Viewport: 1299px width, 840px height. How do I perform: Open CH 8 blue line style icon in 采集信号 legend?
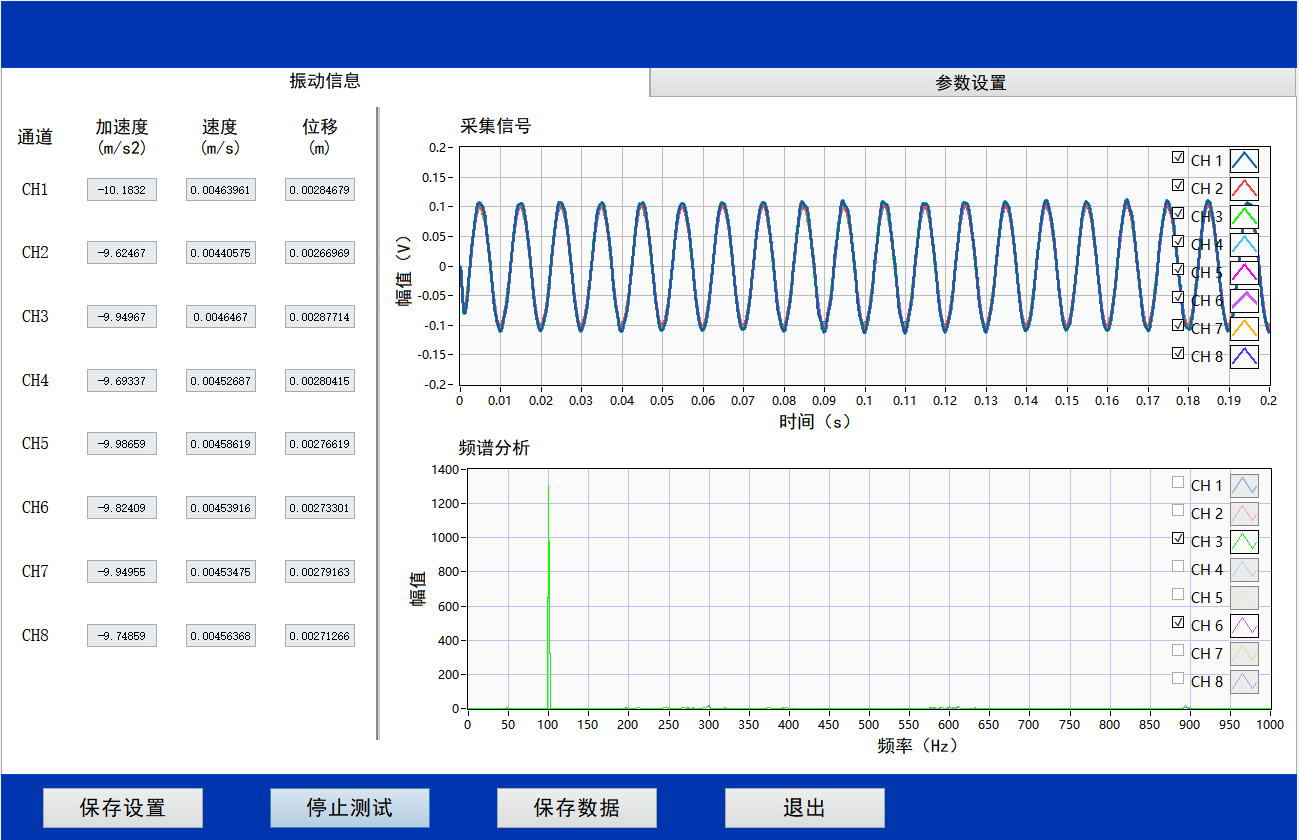[x=1244, y=356]
